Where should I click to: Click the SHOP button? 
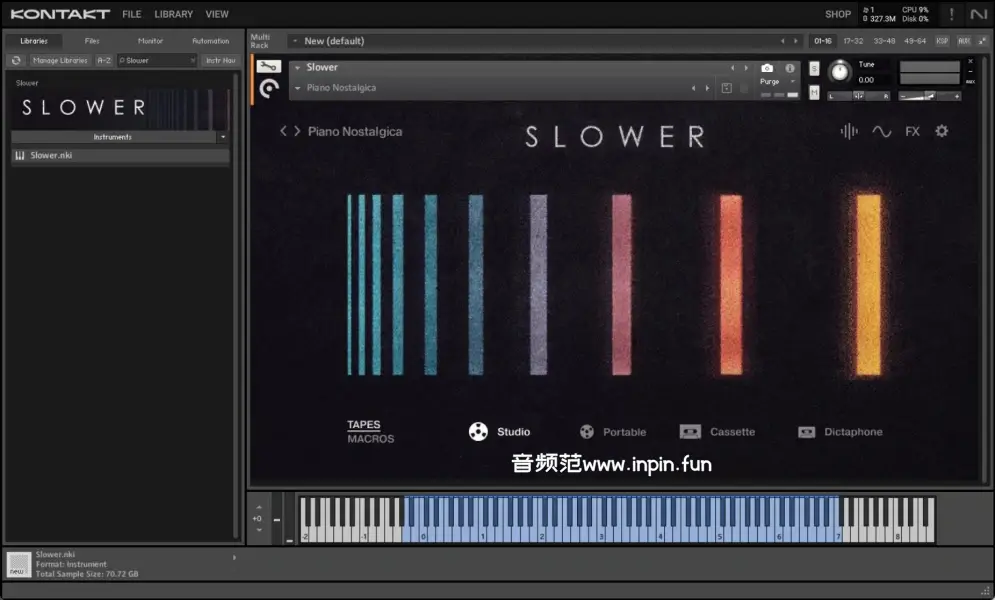coord(838,14)
